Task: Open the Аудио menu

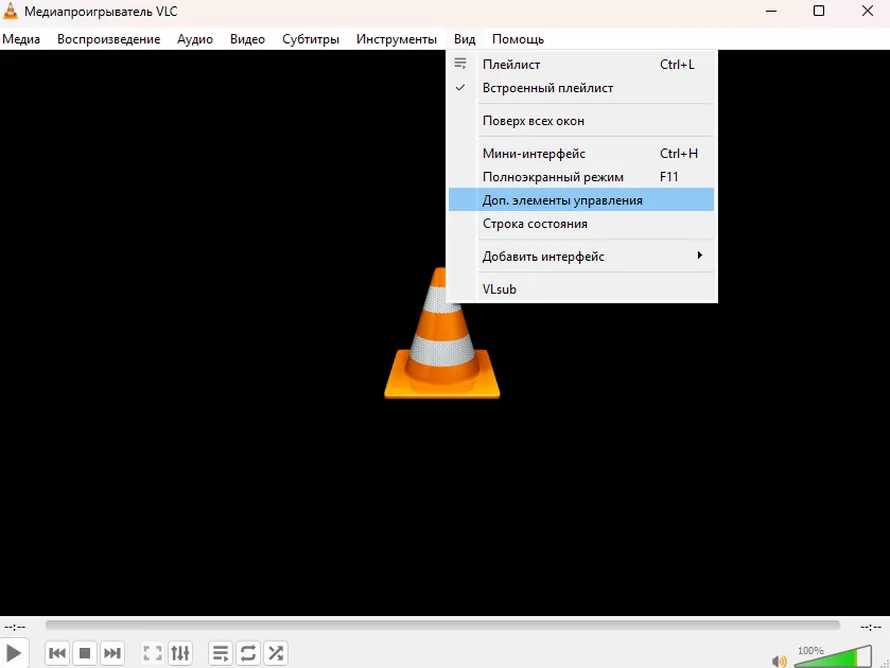Action: tap(195, 39)
